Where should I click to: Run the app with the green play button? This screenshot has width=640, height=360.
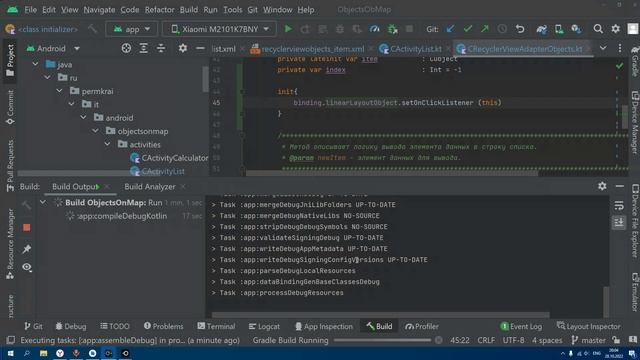[288, 29]
